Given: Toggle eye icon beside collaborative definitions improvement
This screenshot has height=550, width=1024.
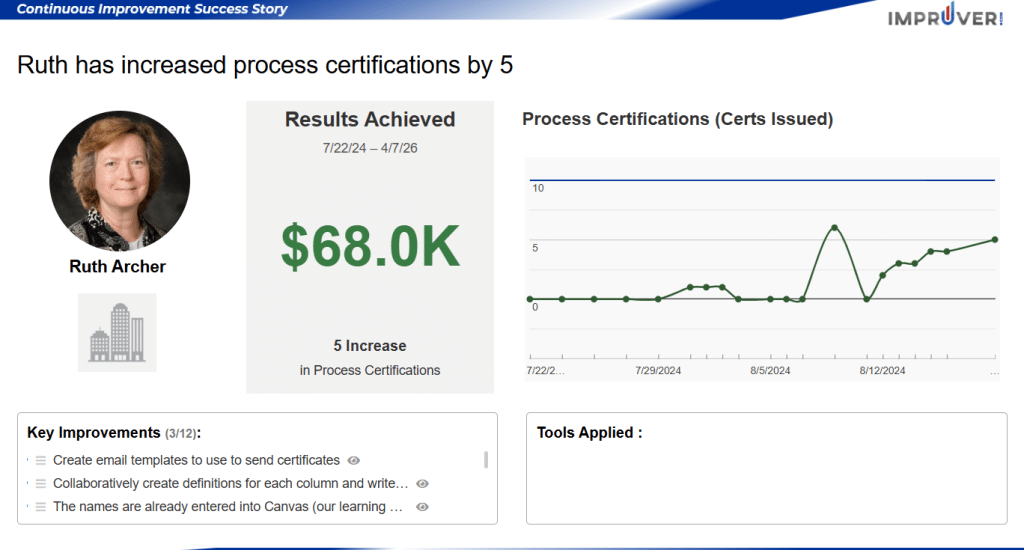Looking at the screenshot, I should 422,484.
